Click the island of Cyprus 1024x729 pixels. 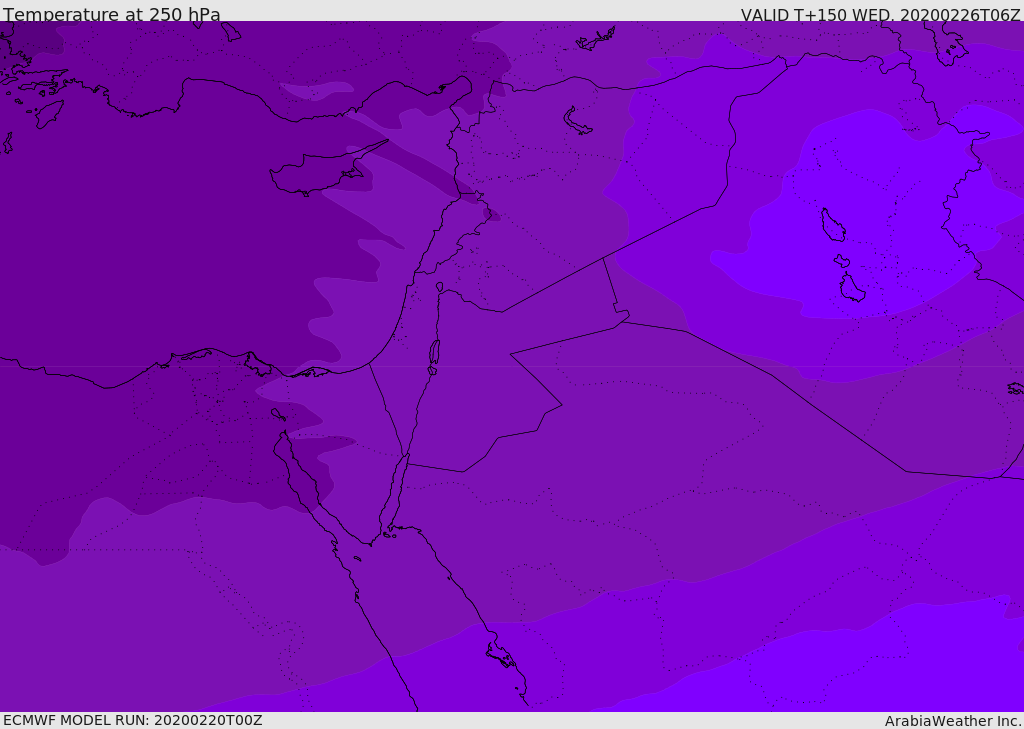(x=320, y=172)
